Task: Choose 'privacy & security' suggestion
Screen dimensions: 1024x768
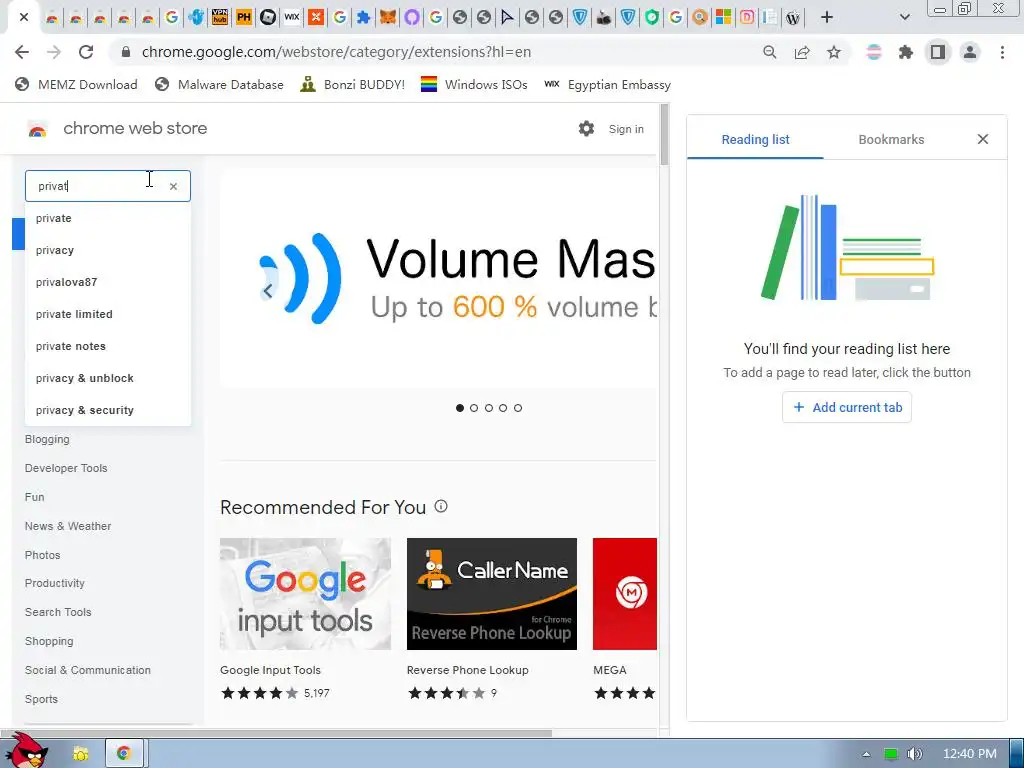Action: tap(108, 410)
